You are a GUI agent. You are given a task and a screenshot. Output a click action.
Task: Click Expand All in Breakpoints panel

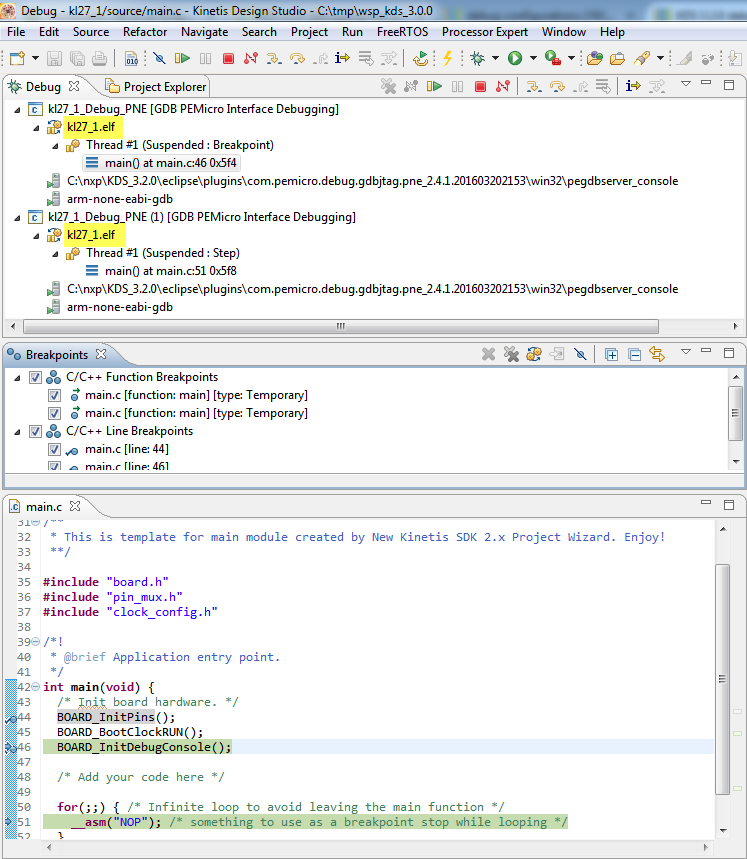click(612, 355)
